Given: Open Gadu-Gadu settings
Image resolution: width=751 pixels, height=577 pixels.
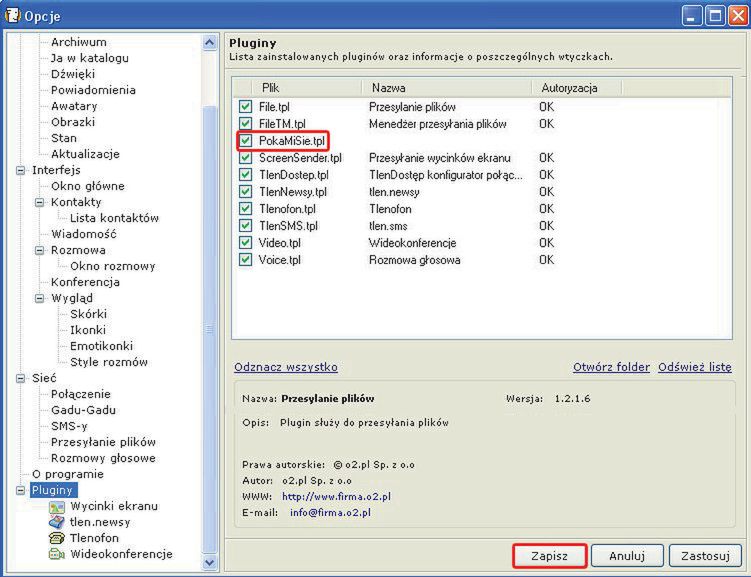Looking at the screenshot, I should [83, 410].
